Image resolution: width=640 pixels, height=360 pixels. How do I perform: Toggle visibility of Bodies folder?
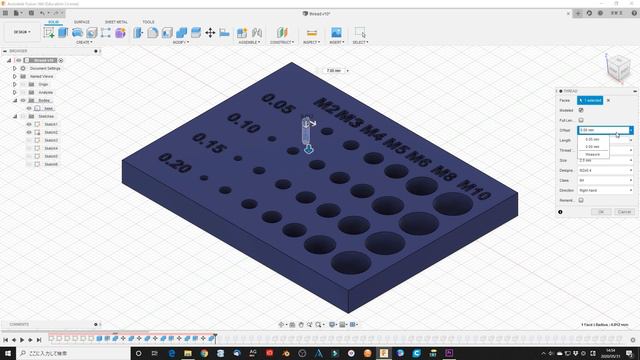(x=23, y=100)
